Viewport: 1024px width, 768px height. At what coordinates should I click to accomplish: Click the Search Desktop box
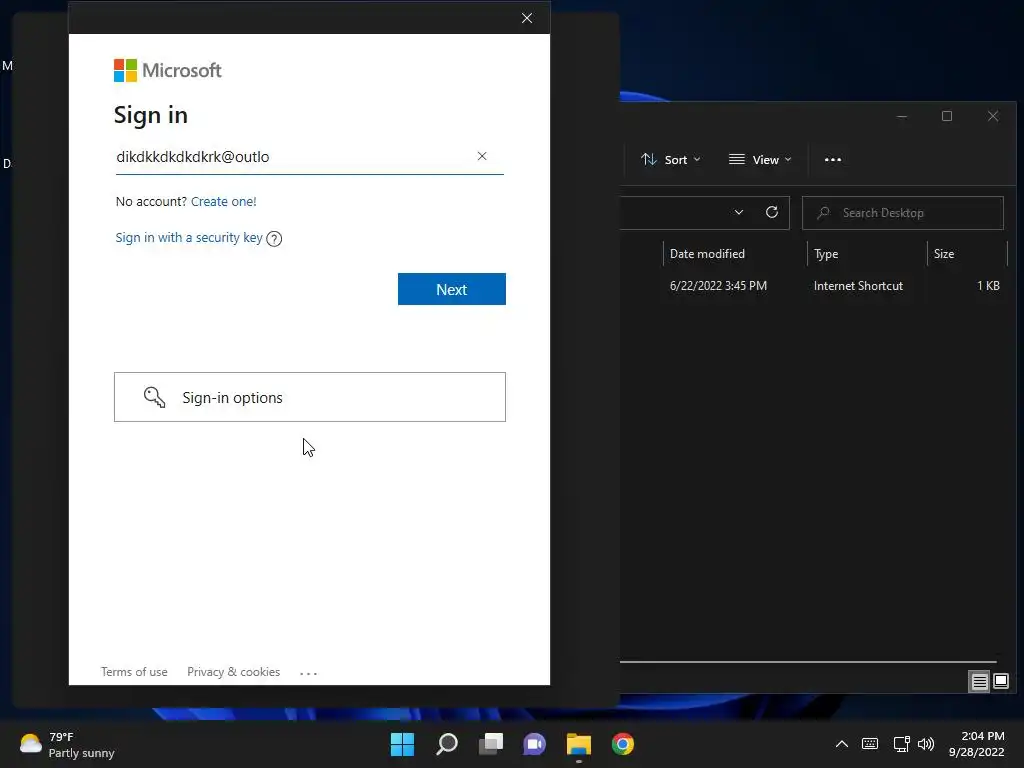click(x=903, y=213)
